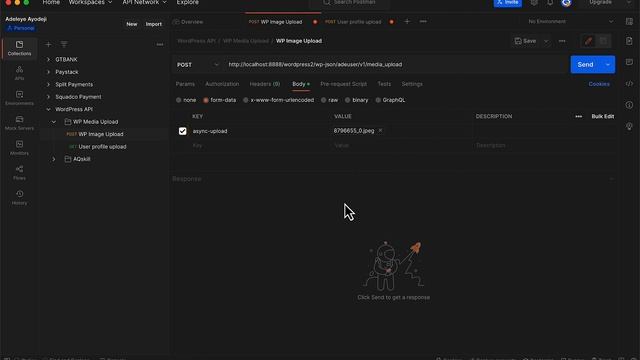This screenshot has height=360, width=640.
Task: Switch to the Pre-request Script tab
Action: (x=343, y=84)
